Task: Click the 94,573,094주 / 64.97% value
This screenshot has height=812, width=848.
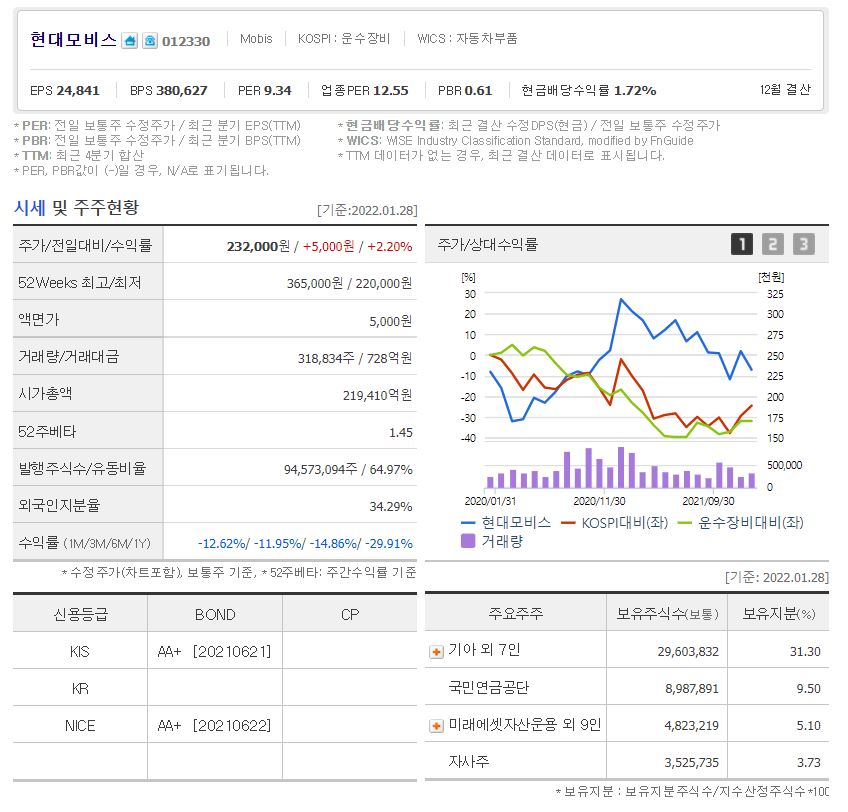Action: 348,469
